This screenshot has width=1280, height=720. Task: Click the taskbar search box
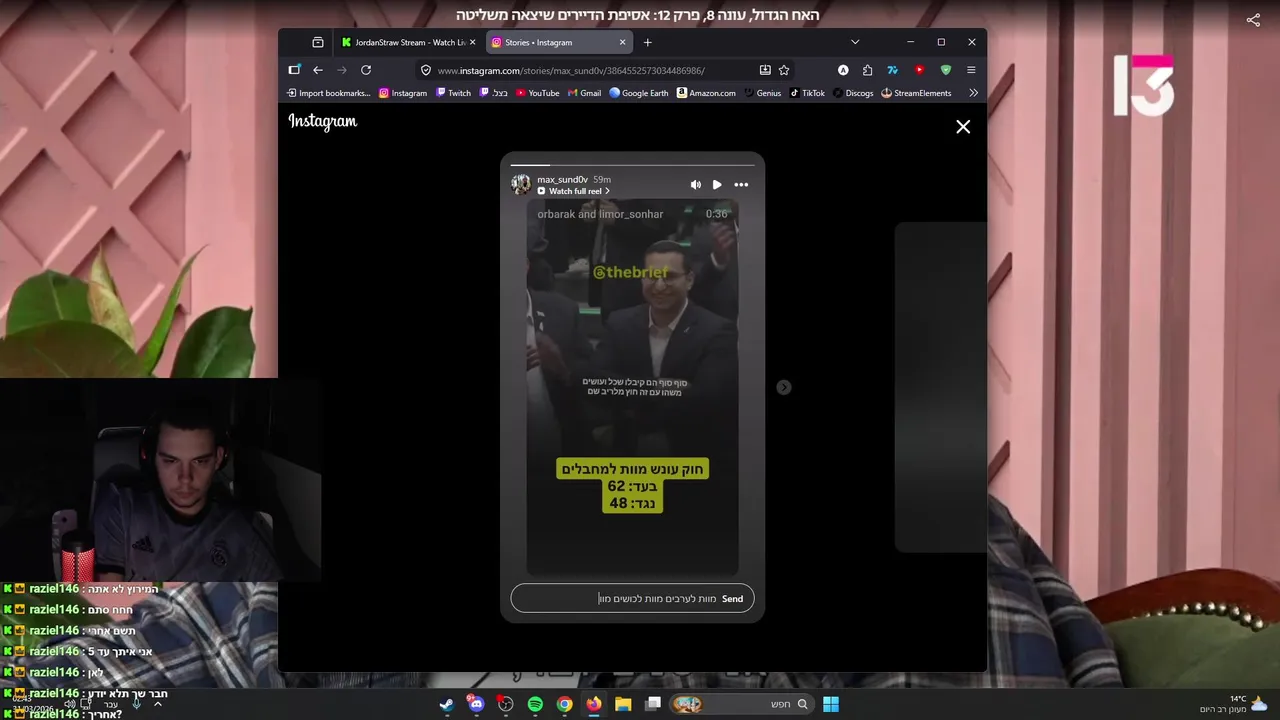[x=740, y=704]
